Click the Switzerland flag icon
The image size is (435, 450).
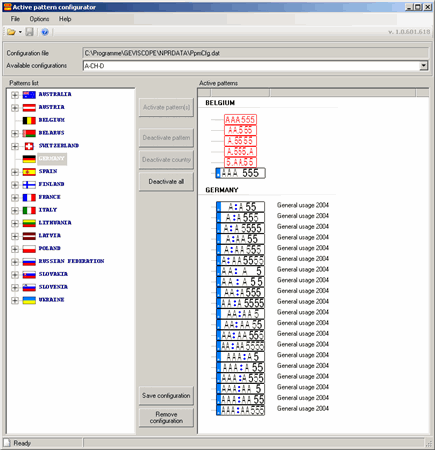29,146
